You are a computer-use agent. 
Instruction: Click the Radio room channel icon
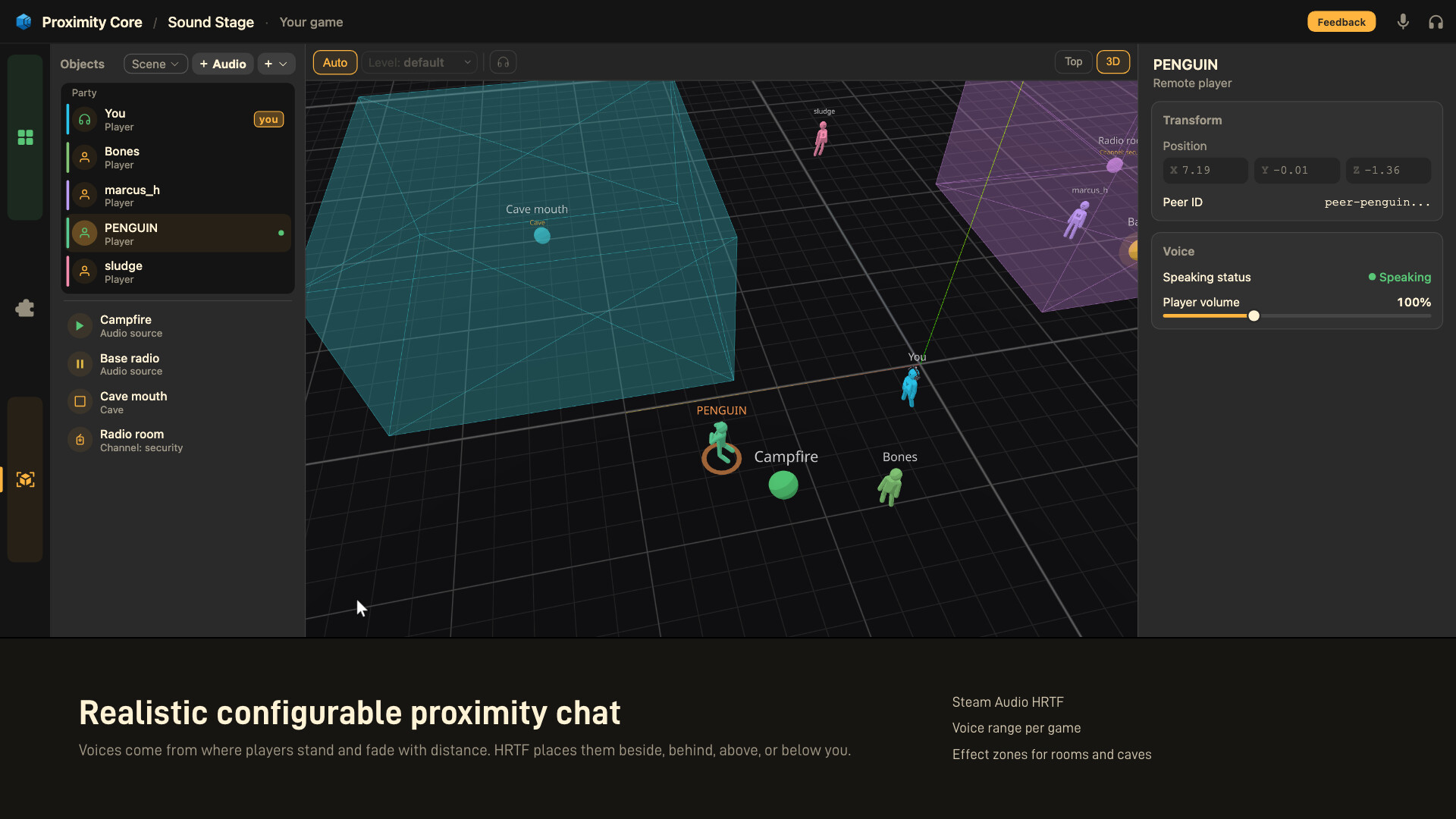click(80, 440)
